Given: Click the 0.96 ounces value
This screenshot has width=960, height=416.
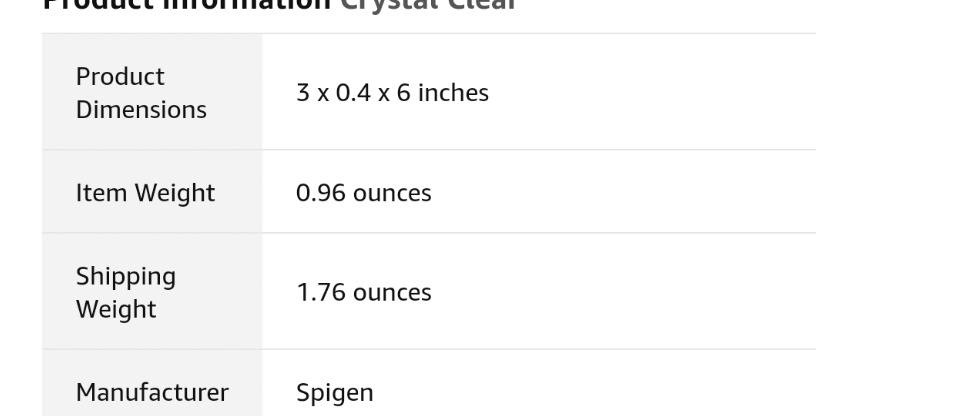Looking at the screenshot, I should (x=363, y=193).
